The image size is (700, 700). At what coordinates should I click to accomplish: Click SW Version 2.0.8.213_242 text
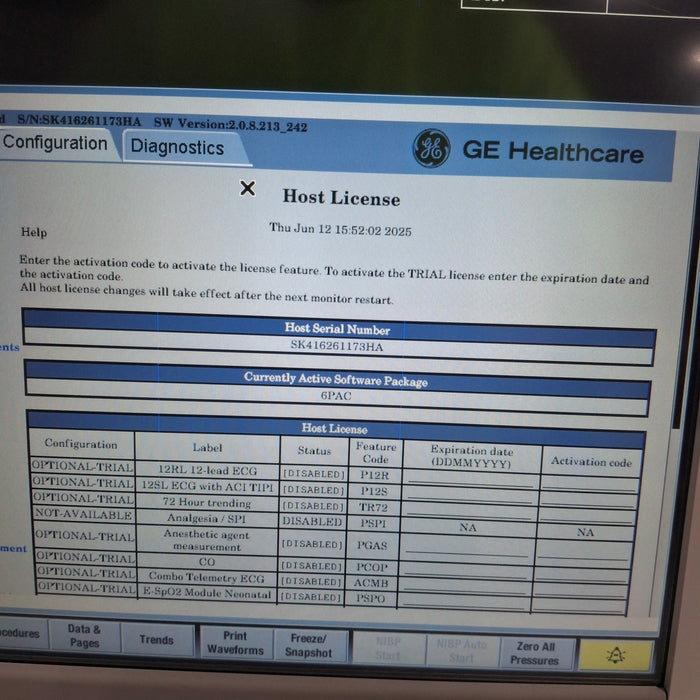pos(230,125)
